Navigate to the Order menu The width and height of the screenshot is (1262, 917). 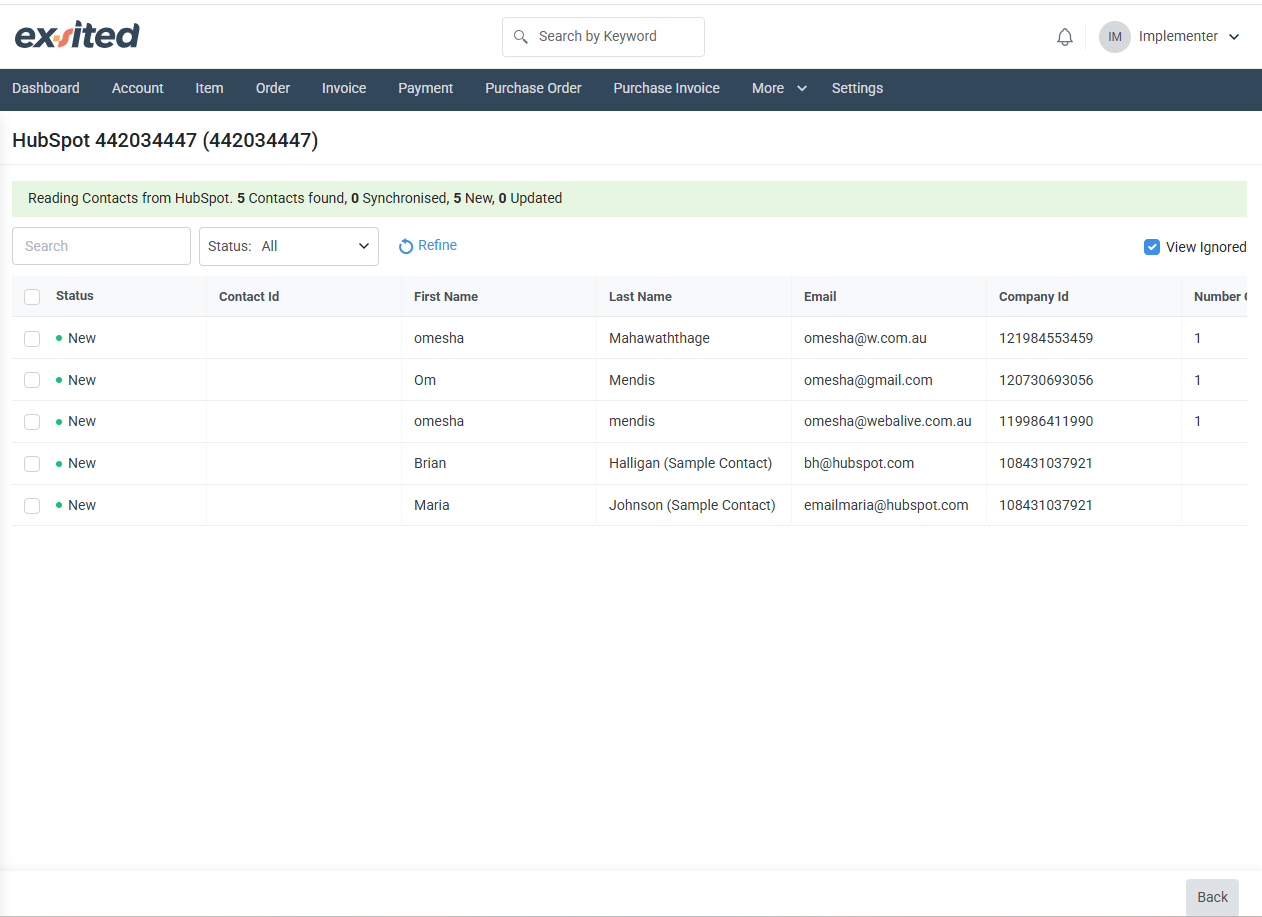tap(273, 88)
